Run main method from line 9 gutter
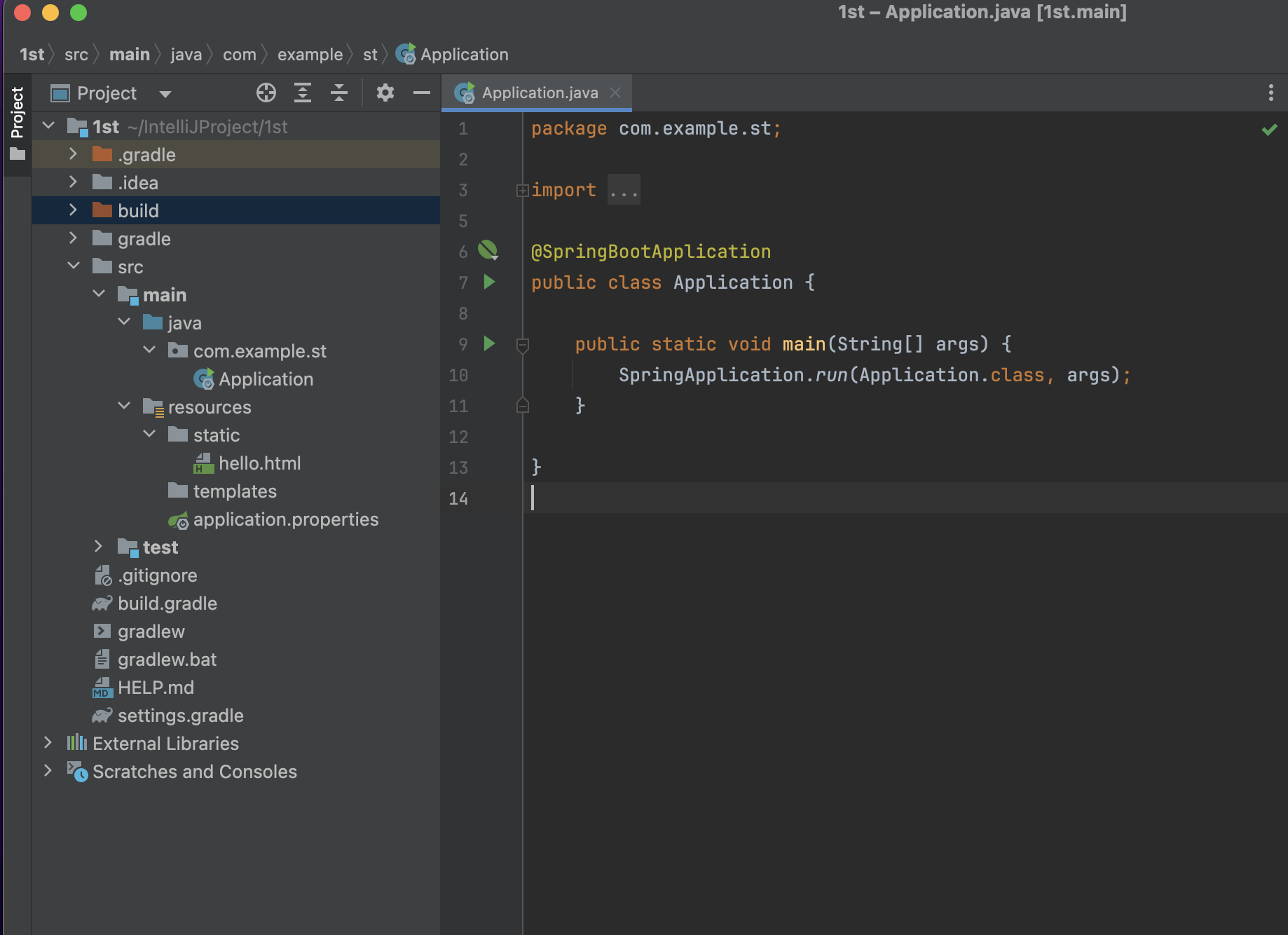Viewport: 1288px width, 935px height. tap(489, 343)
